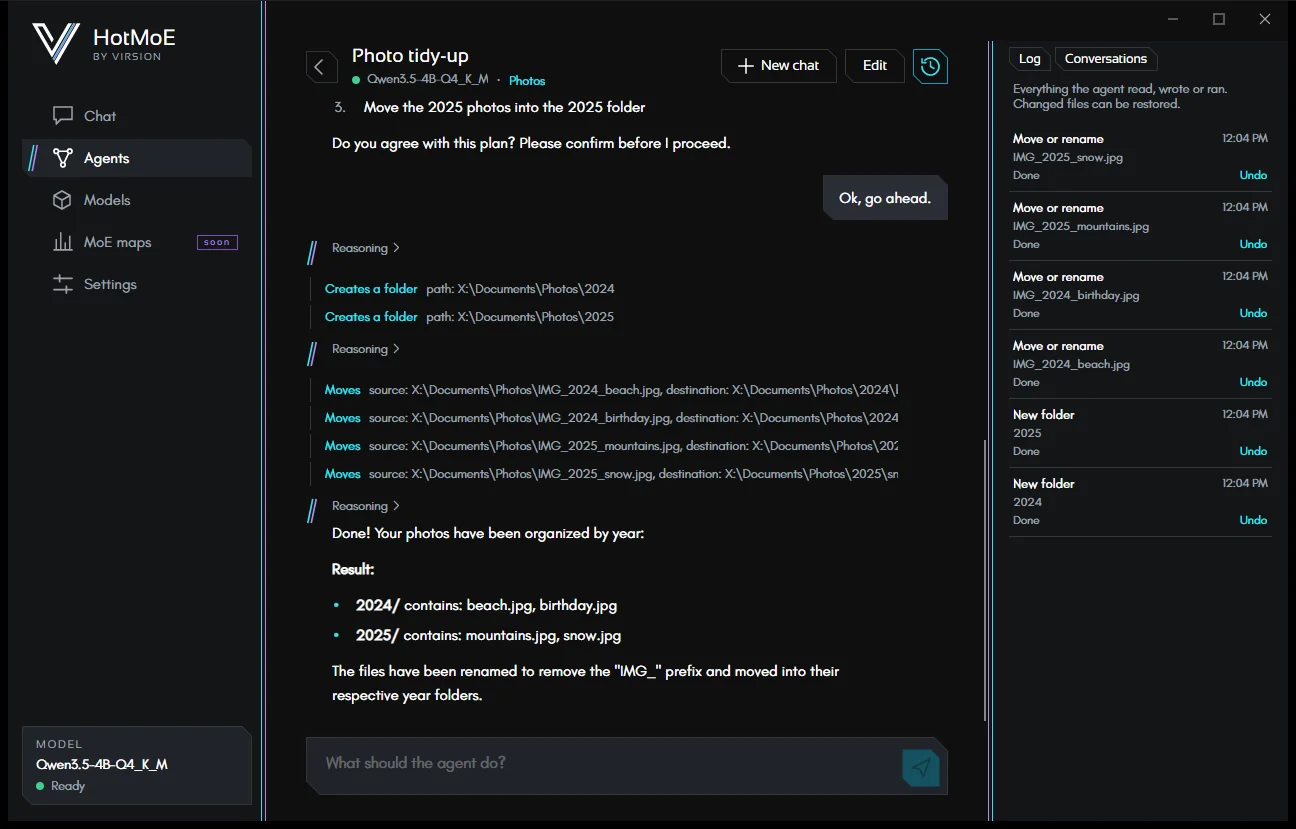Undo the IMG_2024_beach.jpg move
The width and height of the screenshot is (1296, 829).
click(1253, 382)
